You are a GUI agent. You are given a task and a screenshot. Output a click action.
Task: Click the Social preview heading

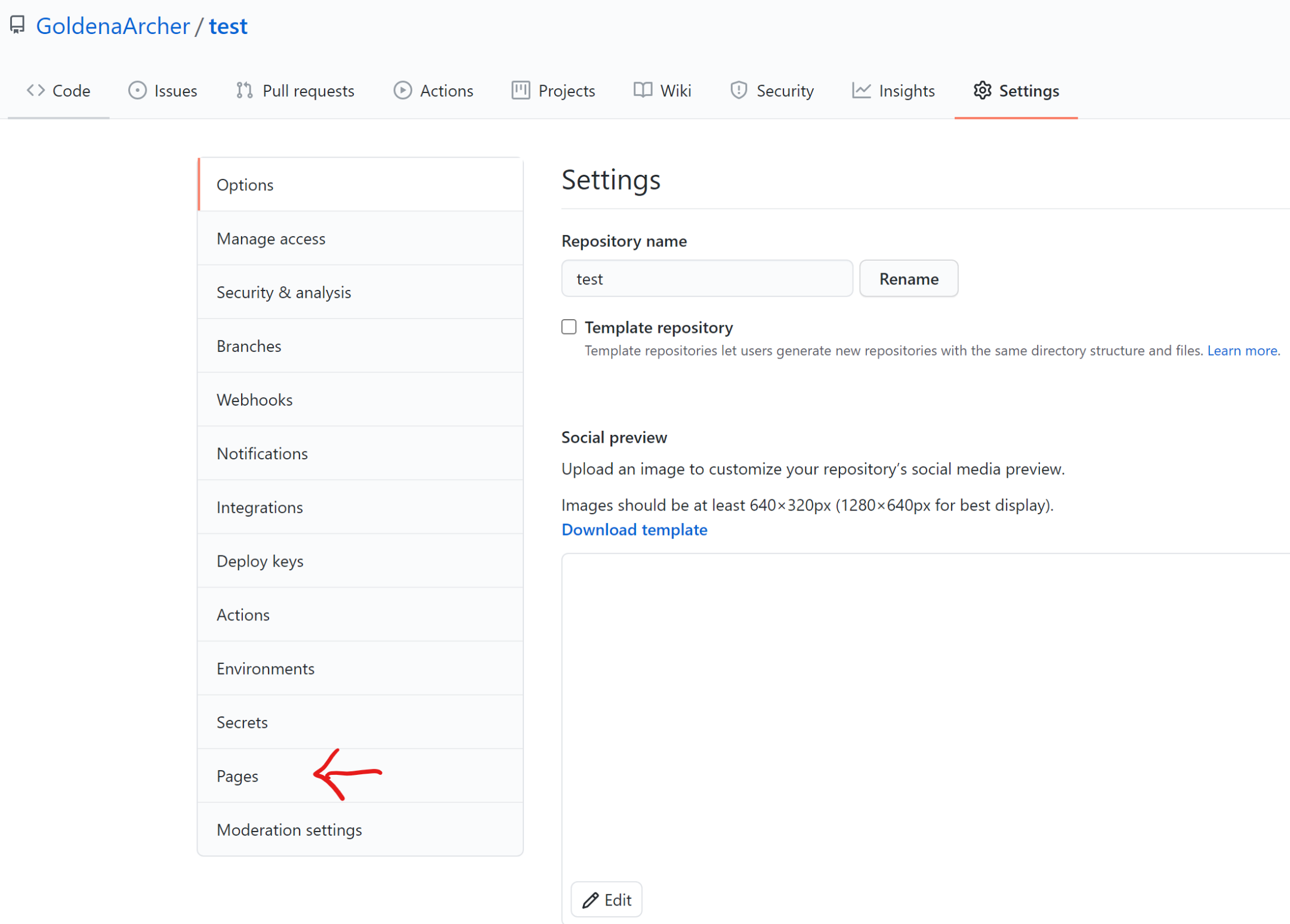[x=614, y=437]
